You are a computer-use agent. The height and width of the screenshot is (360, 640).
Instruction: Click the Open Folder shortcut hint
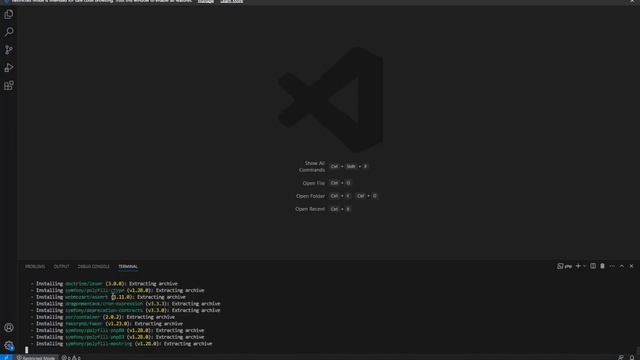point(337,196)
